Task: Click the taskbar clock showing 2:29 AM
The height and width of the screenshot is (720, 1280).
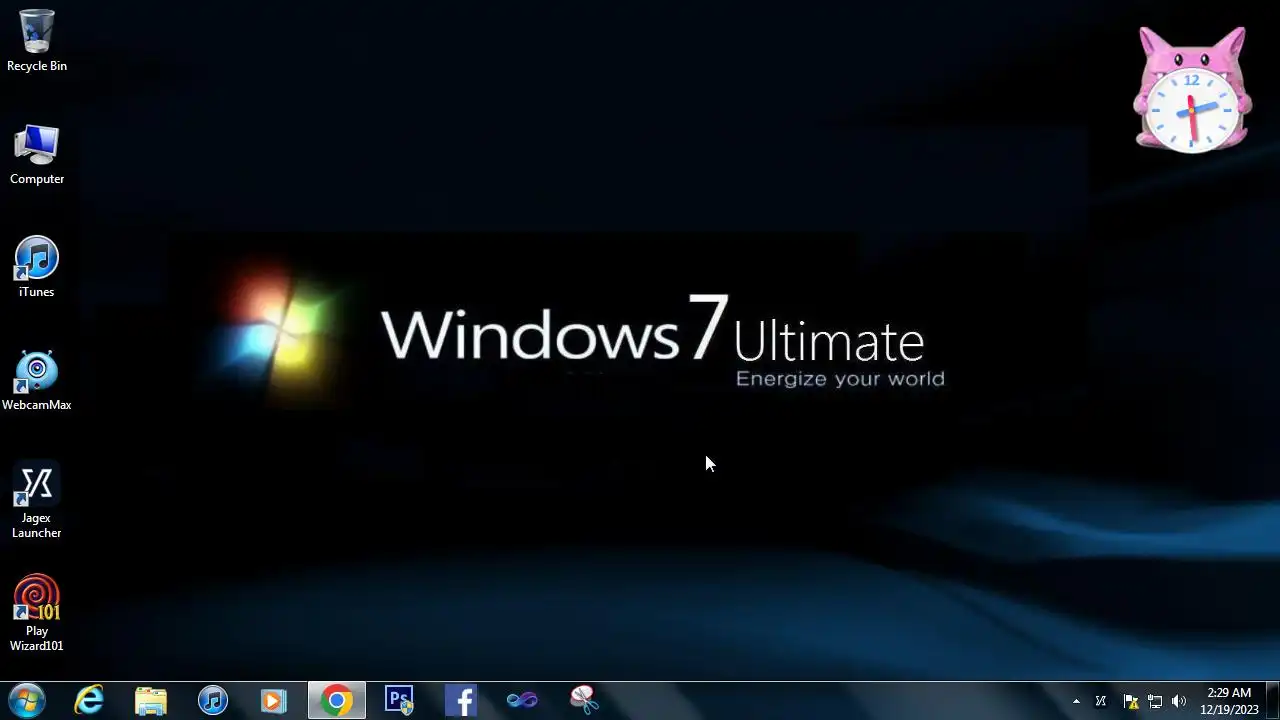Action: coord(1229,701)
